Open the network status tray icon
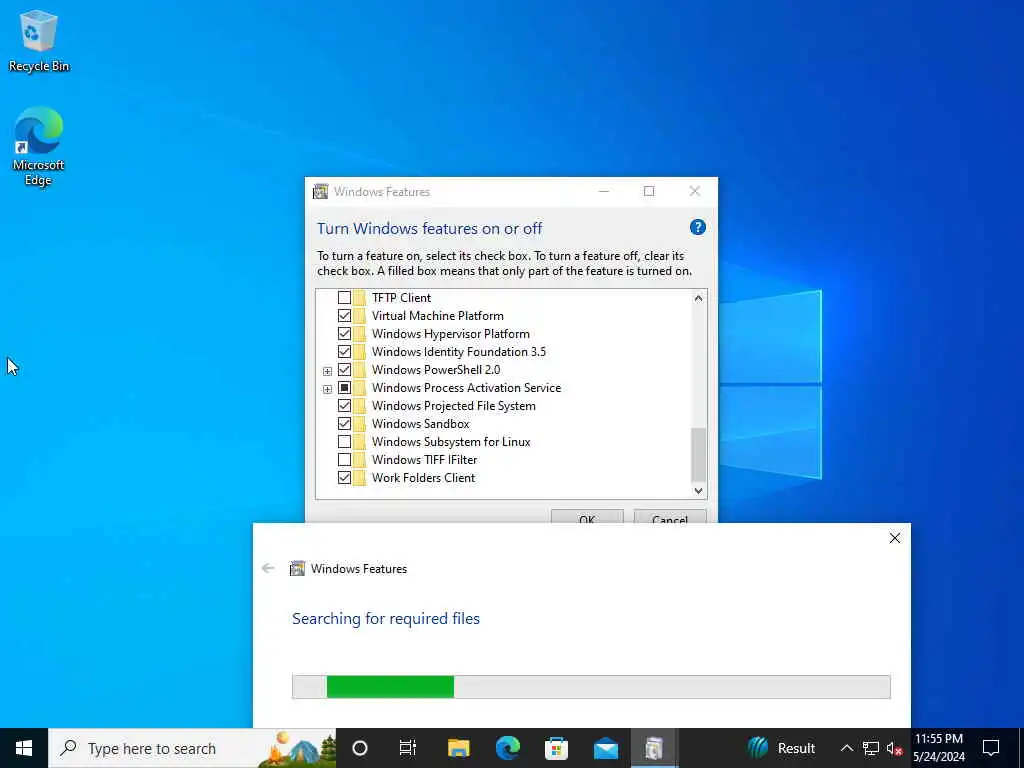 (x=871, y=748)
